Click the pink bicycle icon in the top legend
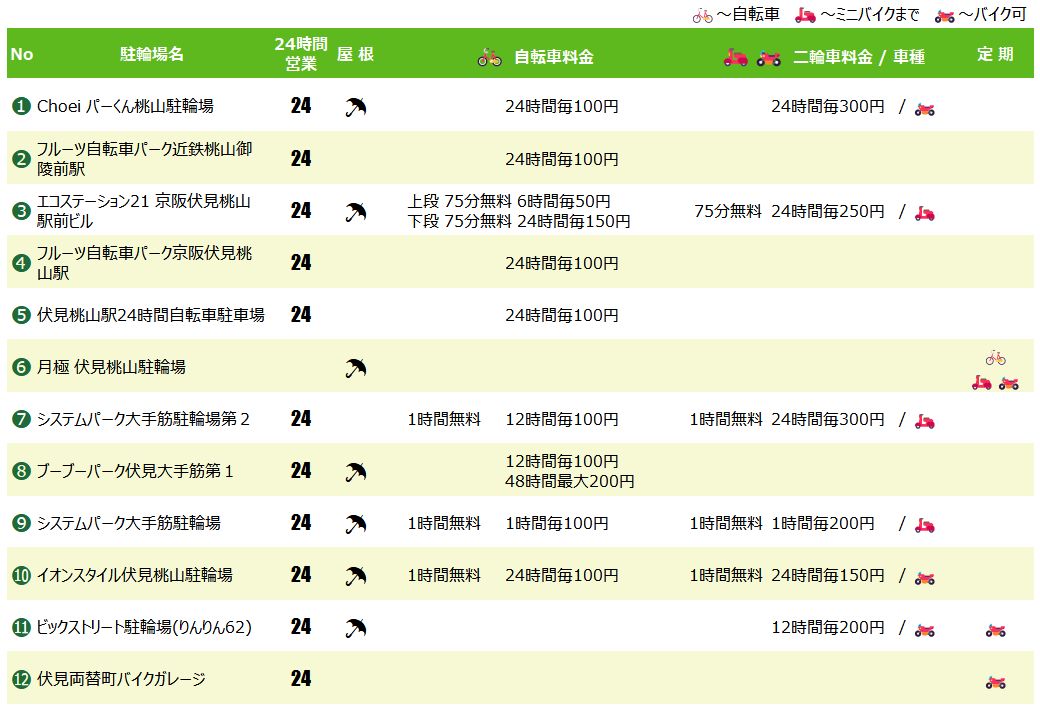Viewport: 1040px width, 709px height. (x=703, y=15)
